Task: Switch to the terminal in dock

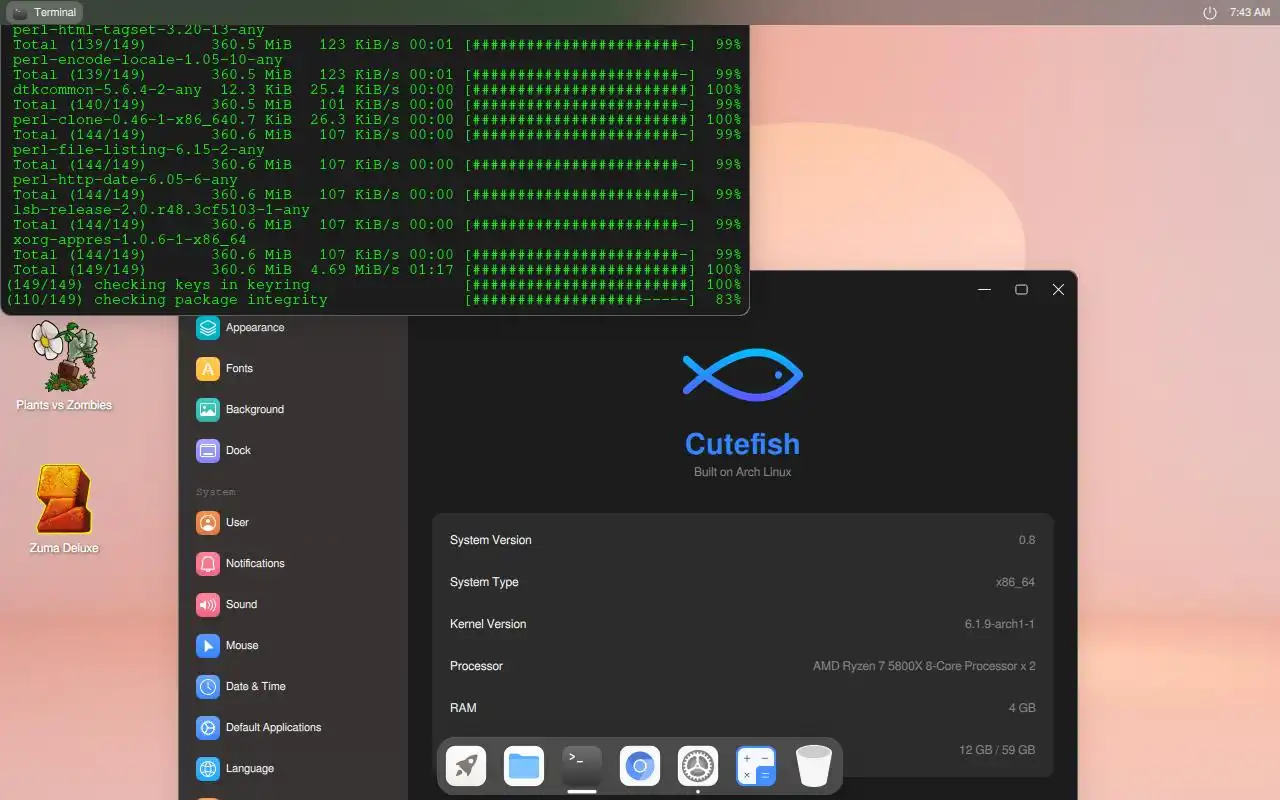Action: pyautogui.click(x=582, y=767)
